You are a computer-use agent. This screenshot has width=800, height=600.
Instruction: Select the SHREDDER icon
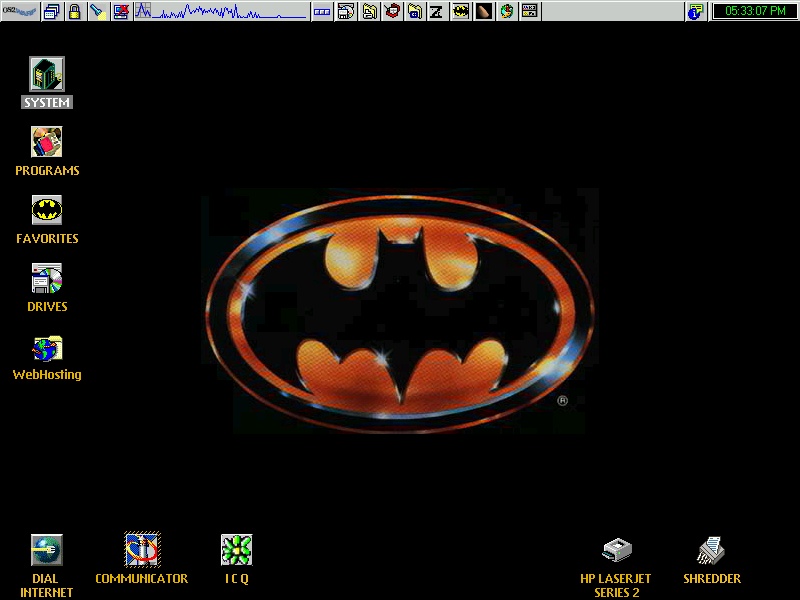point(711,550)
